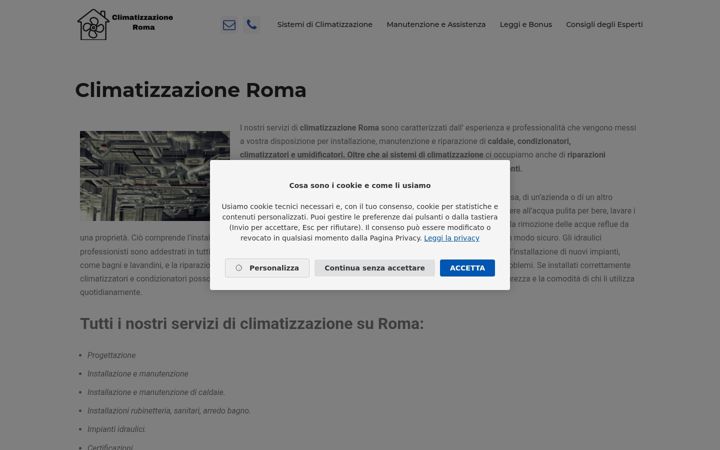Click the cookie dialog title 'Cosa sono i cookie e come li usiamo'
The image size is (720, 450).
(x=360, y=186)
